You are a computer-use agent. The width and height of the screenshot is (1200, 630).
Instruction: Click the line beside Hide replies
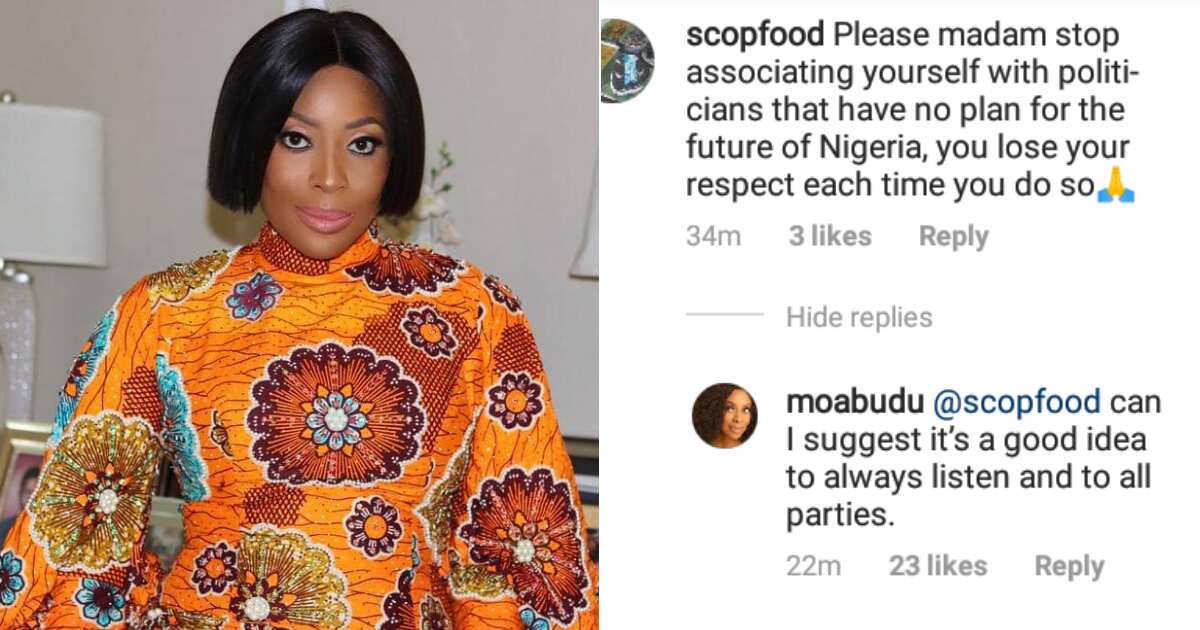(x=725, y=314)
